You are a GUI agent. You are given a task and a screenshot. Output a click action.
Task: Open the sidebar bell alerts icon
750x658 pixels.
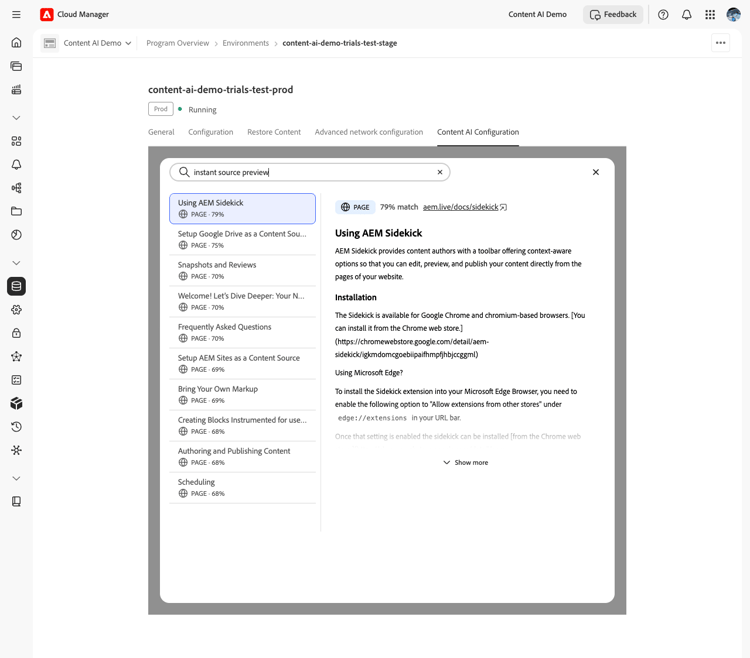pyautogui.click(x=16, y=164)
